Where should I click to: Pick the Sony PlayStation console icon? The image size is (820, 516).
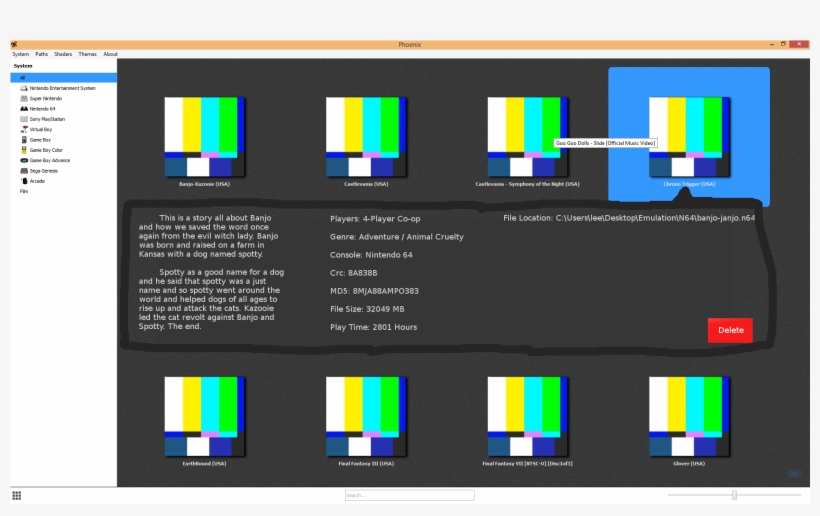pyautogui.click(x=24, y=119)
